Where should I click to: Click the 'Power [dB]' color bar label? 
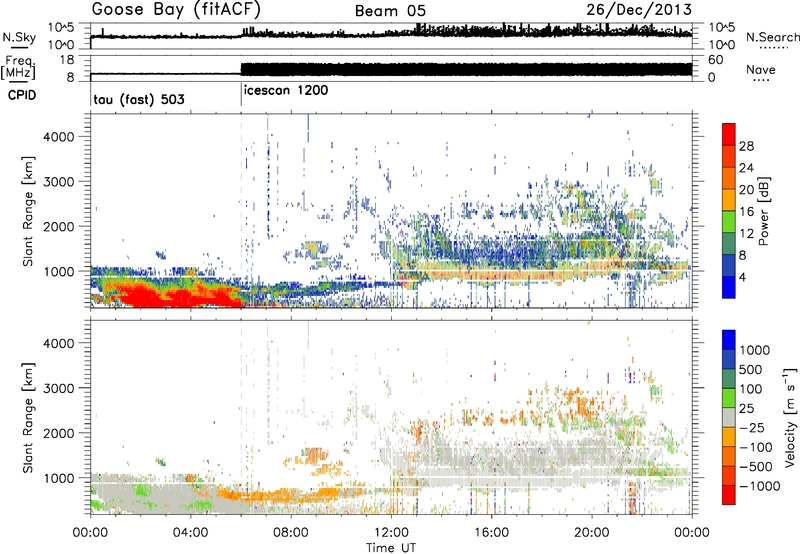pos(764,211)
